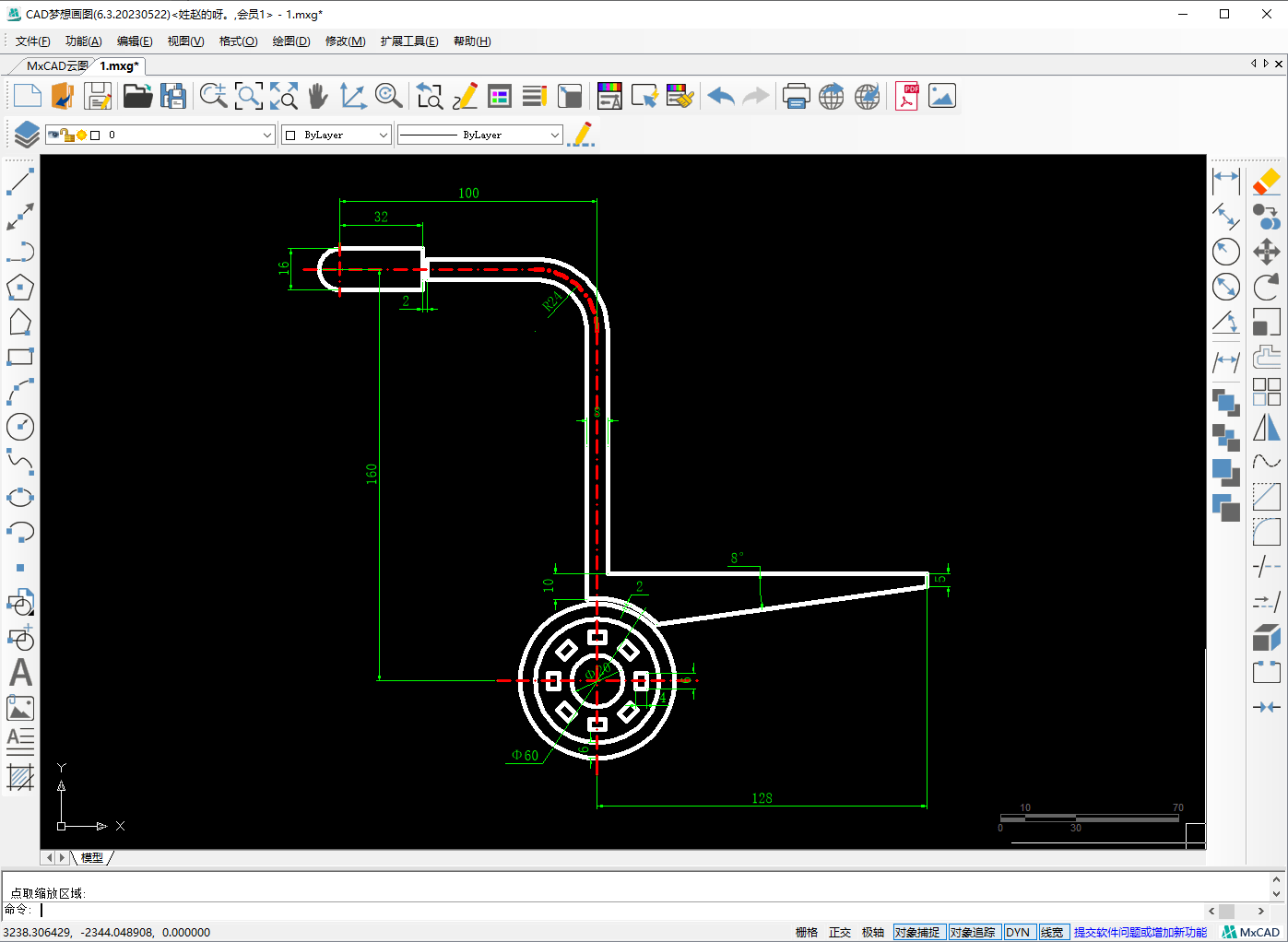This screenshot has height=942, width=1288.
Task: Toggle 栅格 grid display
Action: pyautogui.click(x=807, y=932)
